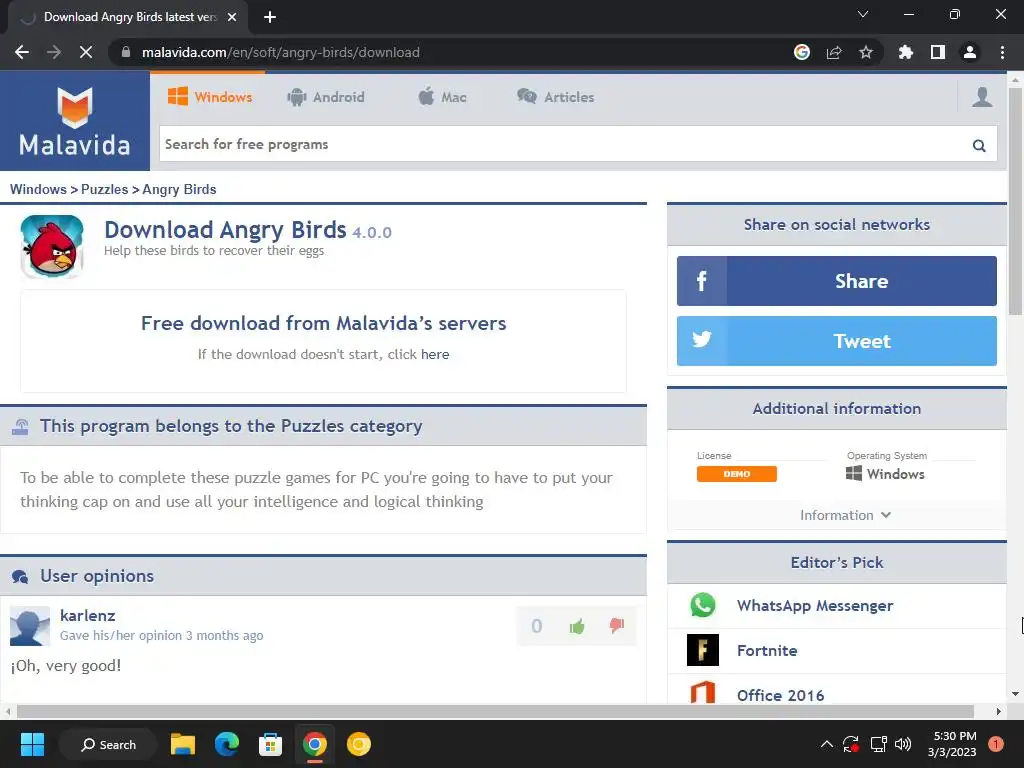Click the DEMO license badge
1024x768 pixels.
point(737,474)
